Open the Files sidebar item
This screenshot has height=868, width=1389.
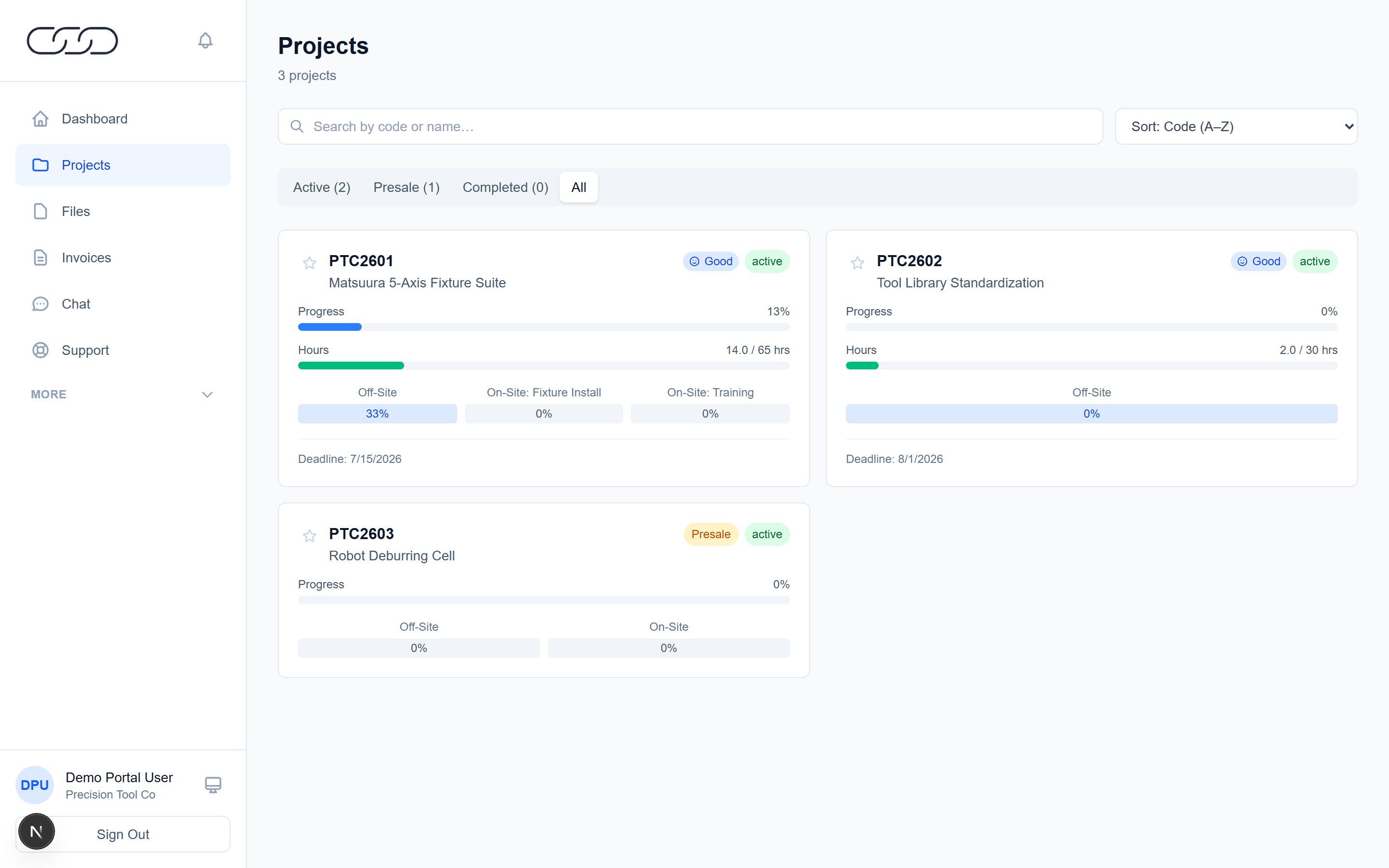123,211
